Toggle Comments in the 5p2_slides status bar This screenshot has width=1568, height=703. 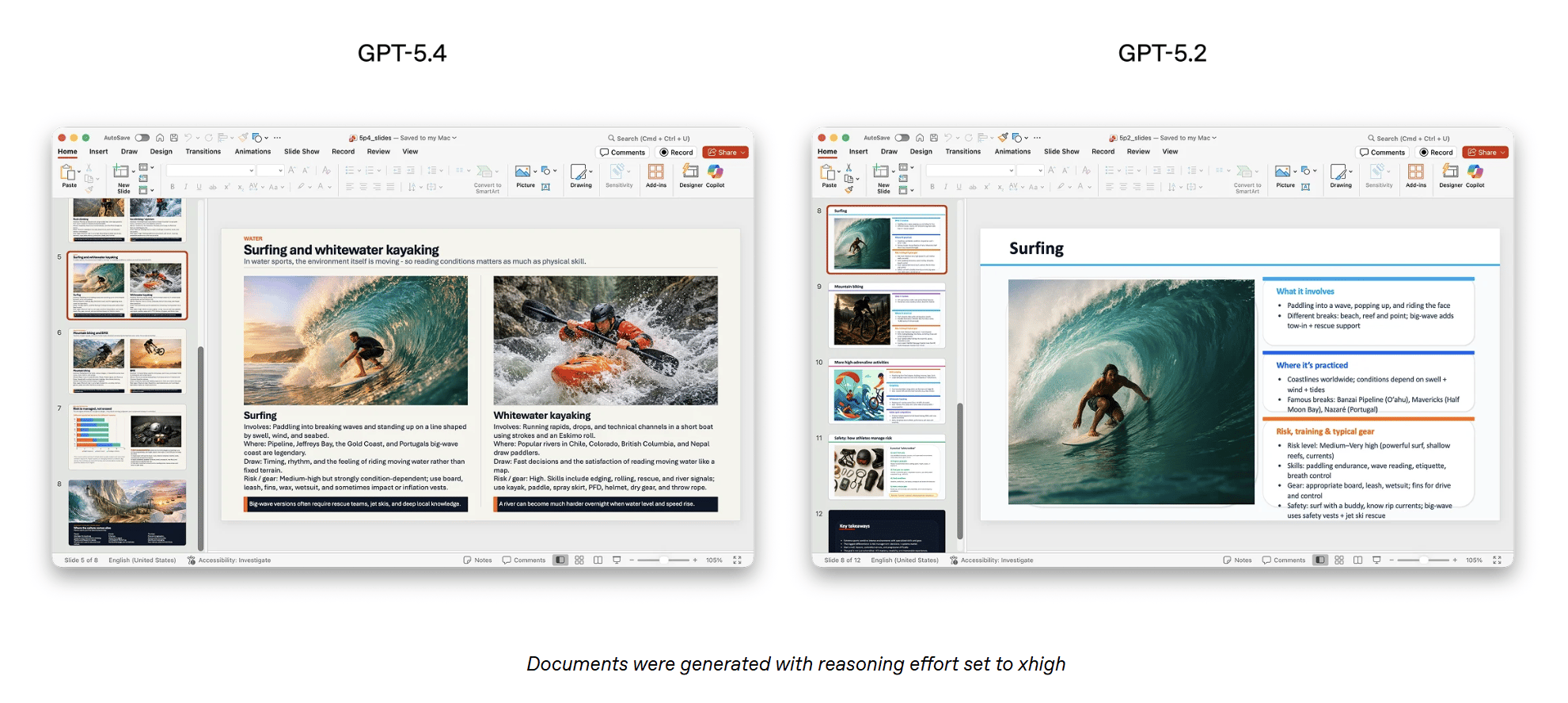tap(1284, 560)
